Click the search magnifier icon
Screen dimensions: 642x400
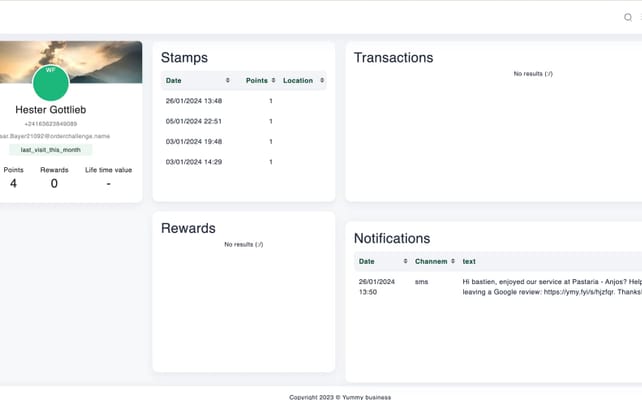[x=628, y=17]
